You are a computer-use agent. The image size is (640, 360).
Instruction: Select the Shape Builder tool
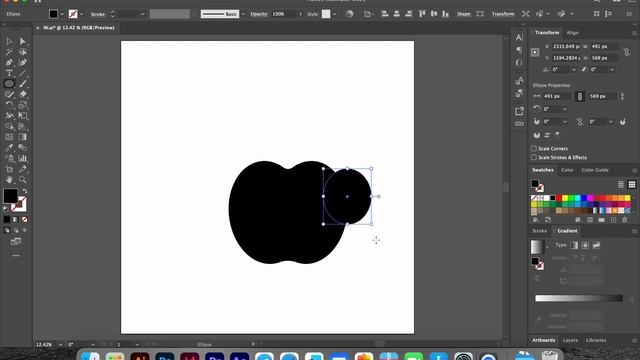tap(9, 126)
